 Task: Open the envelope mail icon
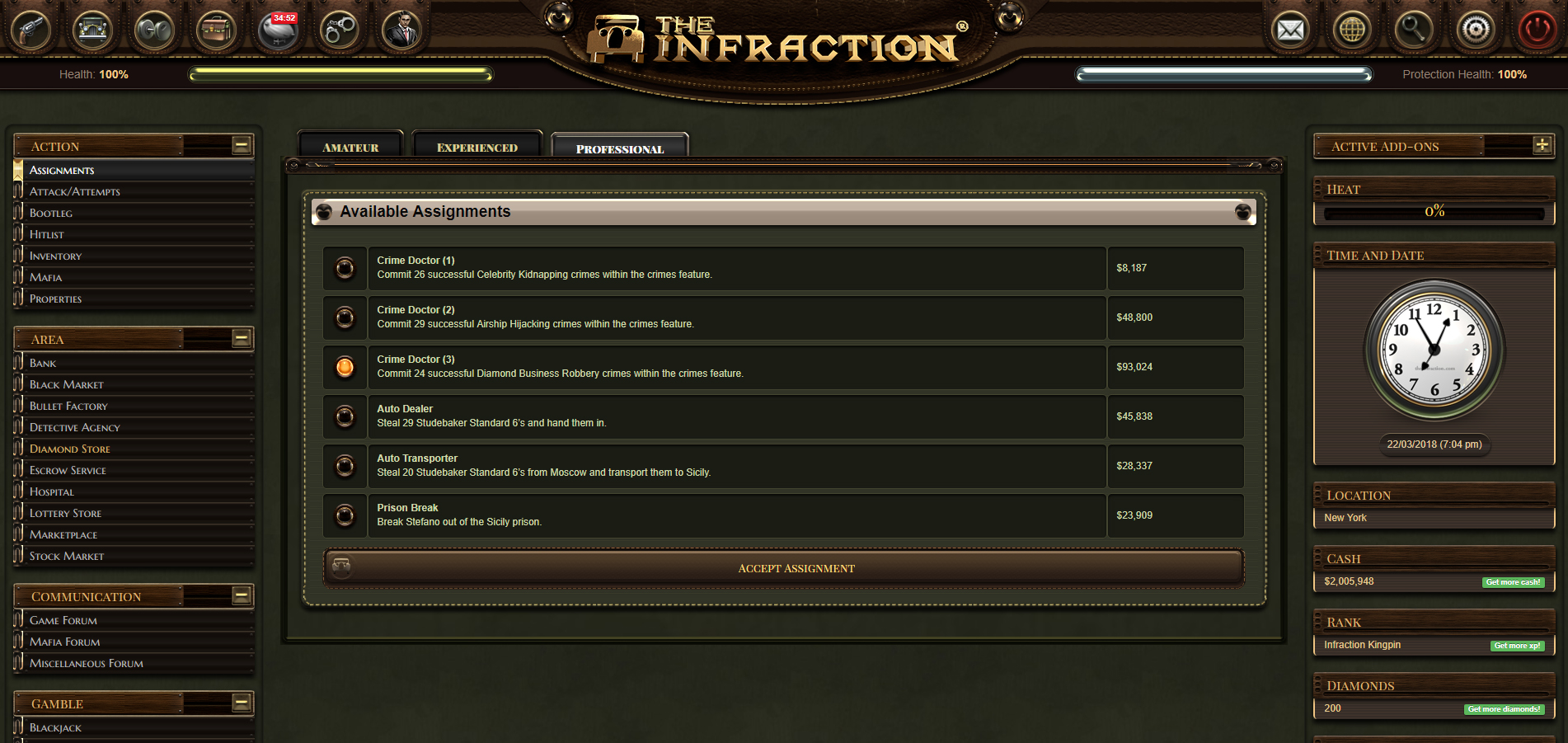coord(1290,31)
